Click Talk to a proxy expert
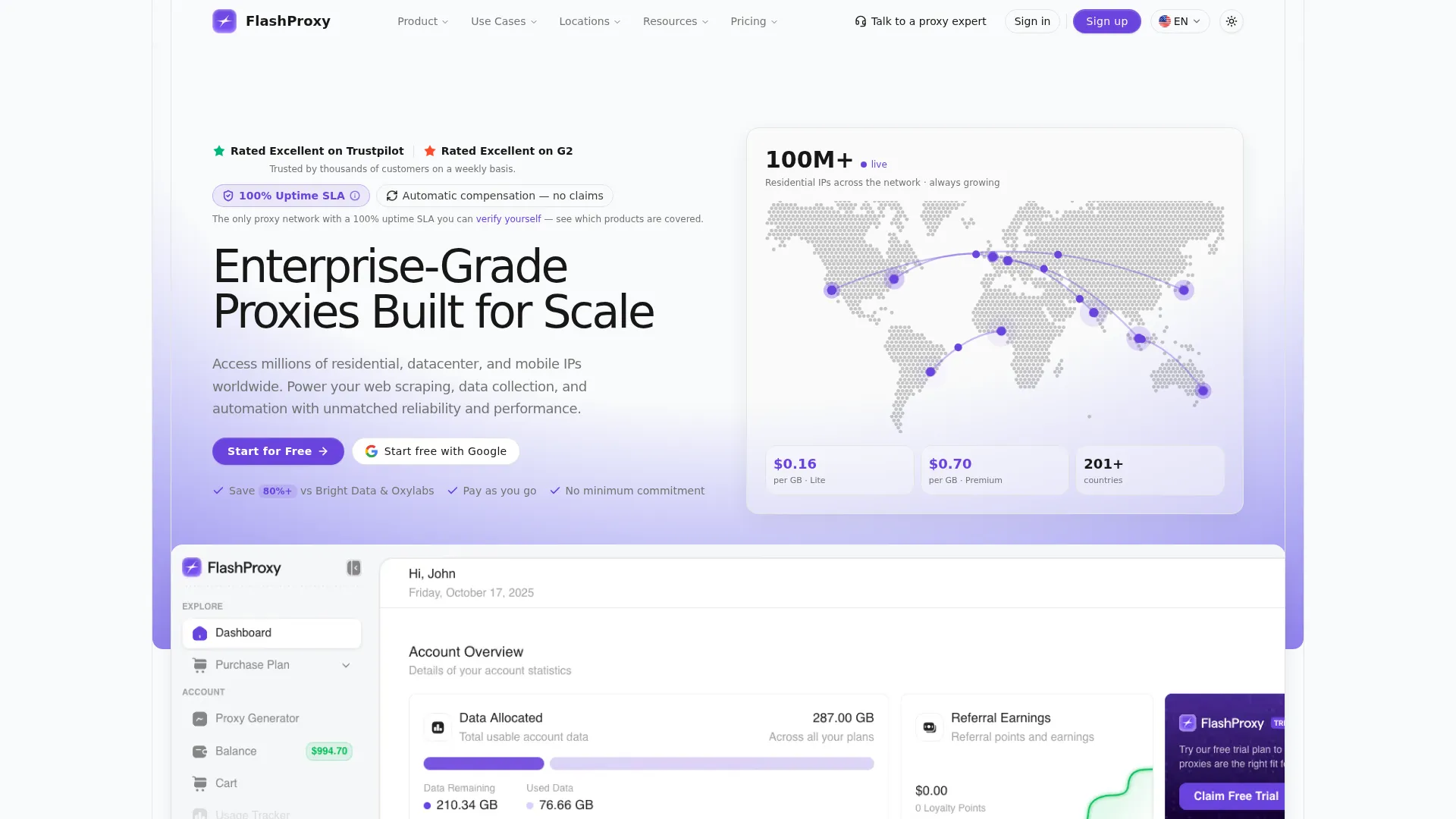Screen dimensions: 1456x819 click(921, 21)
